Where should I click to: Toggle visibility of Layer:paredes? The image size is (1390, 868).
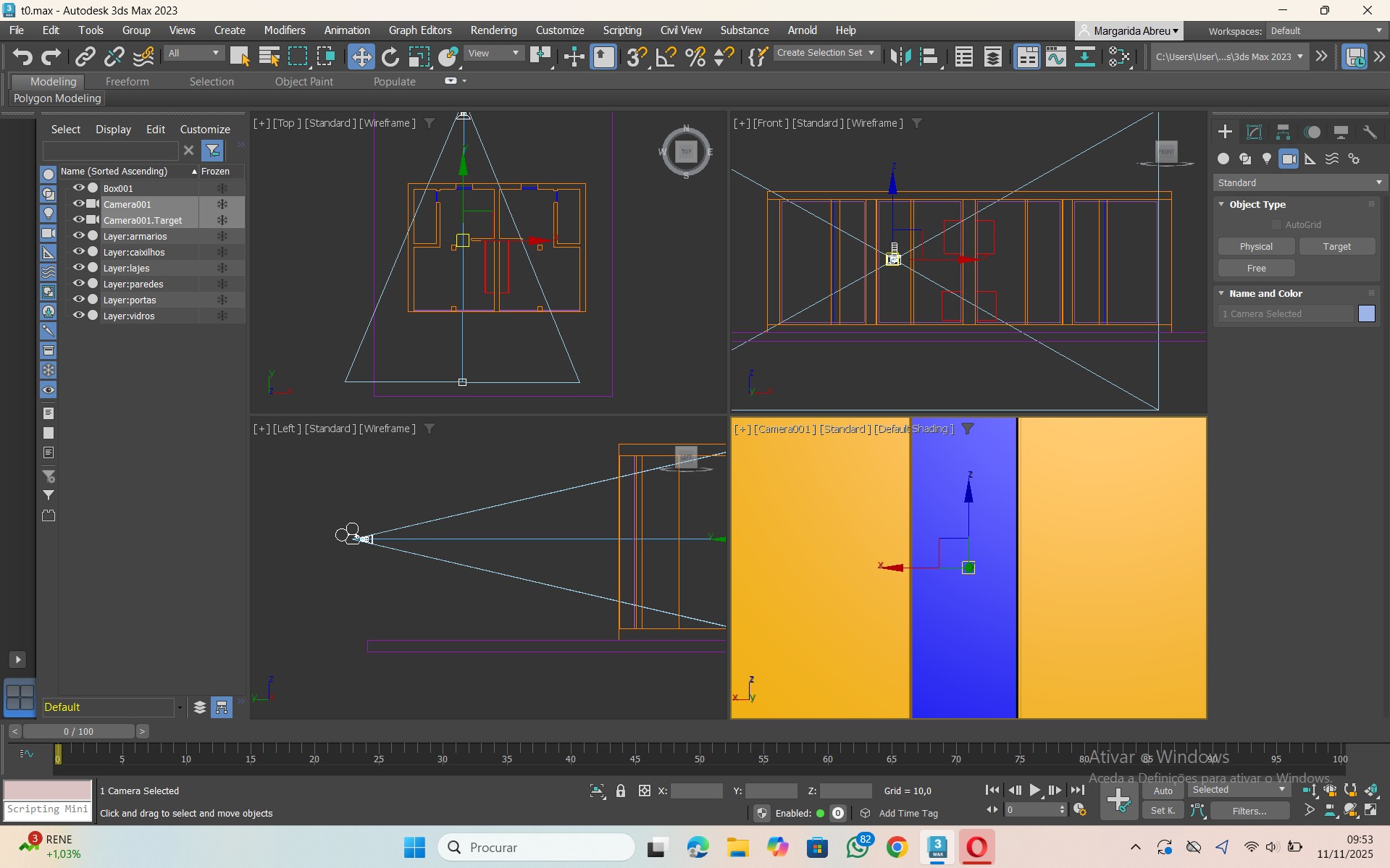[78, 284]
